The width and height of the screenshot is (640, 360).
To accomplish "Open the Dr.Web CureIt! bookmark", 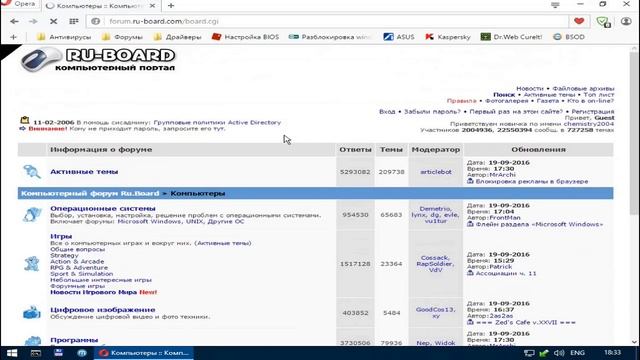I will (x=511, y=37).
